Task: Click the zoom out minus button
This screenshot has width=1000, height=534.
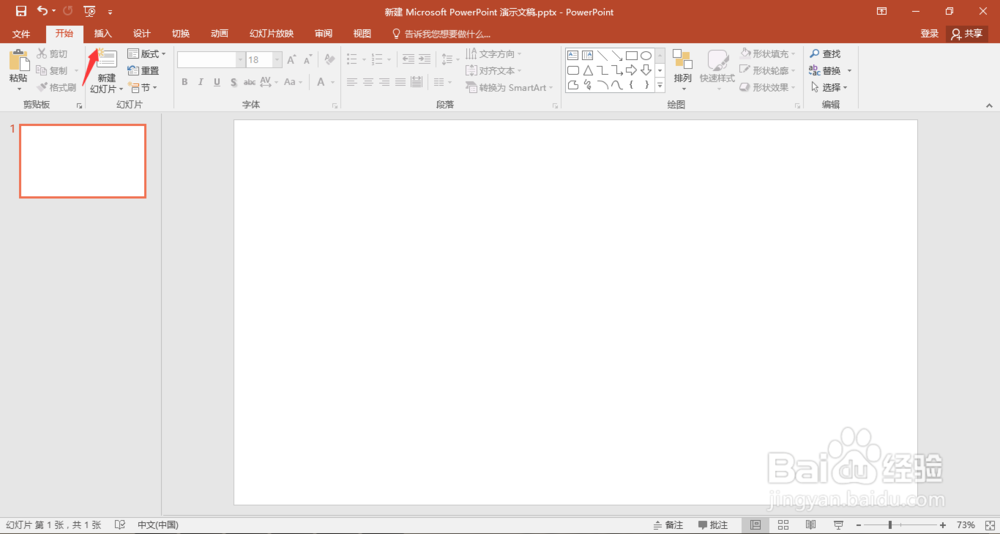Action: pyautogui.click(x=859, y=525)
